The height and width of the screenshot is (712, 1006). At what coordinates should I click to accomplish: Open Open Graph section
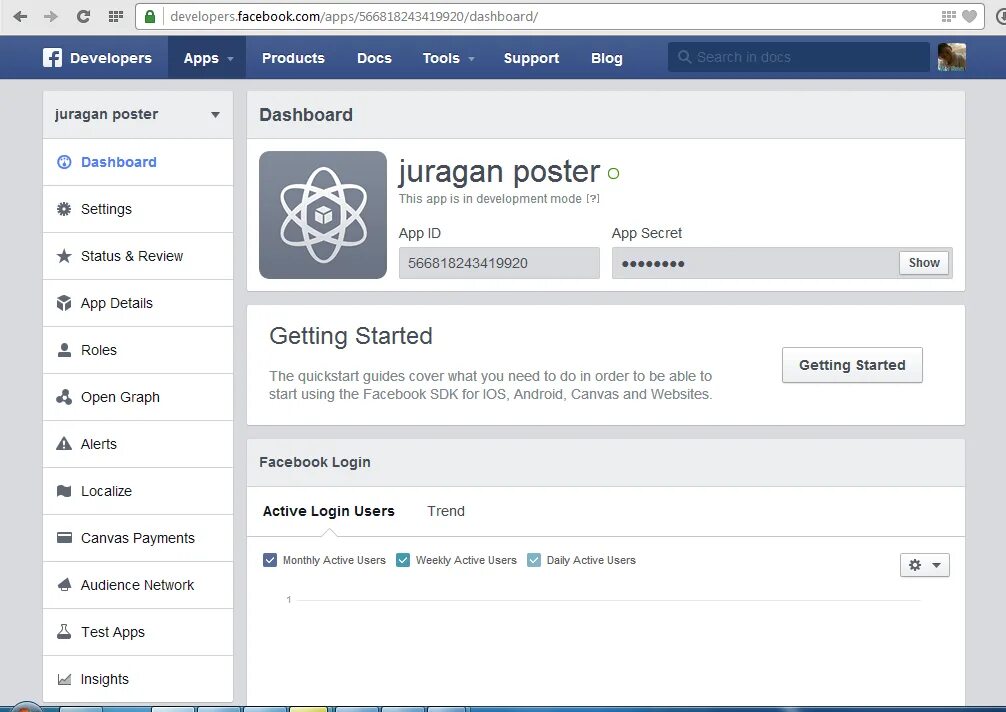click(138, 397)
